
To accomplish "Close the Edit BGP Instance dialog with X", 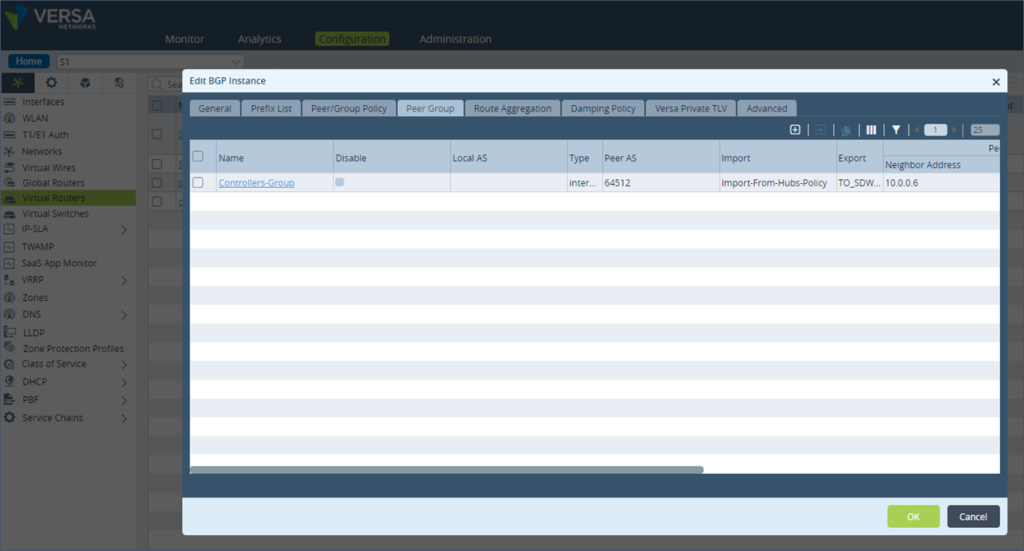I will [x=995, y=82].
